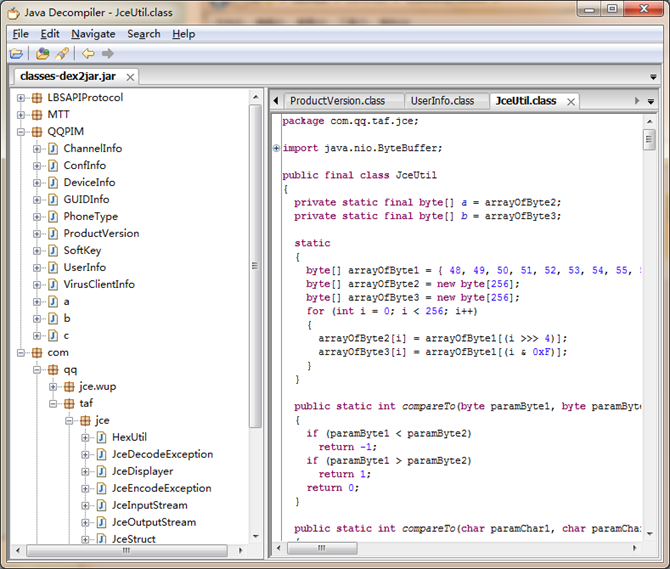The width and height of the screenshot is (670, 569).
Task: Click the VirusClientInfo class file icon
Action: point(53,285)
